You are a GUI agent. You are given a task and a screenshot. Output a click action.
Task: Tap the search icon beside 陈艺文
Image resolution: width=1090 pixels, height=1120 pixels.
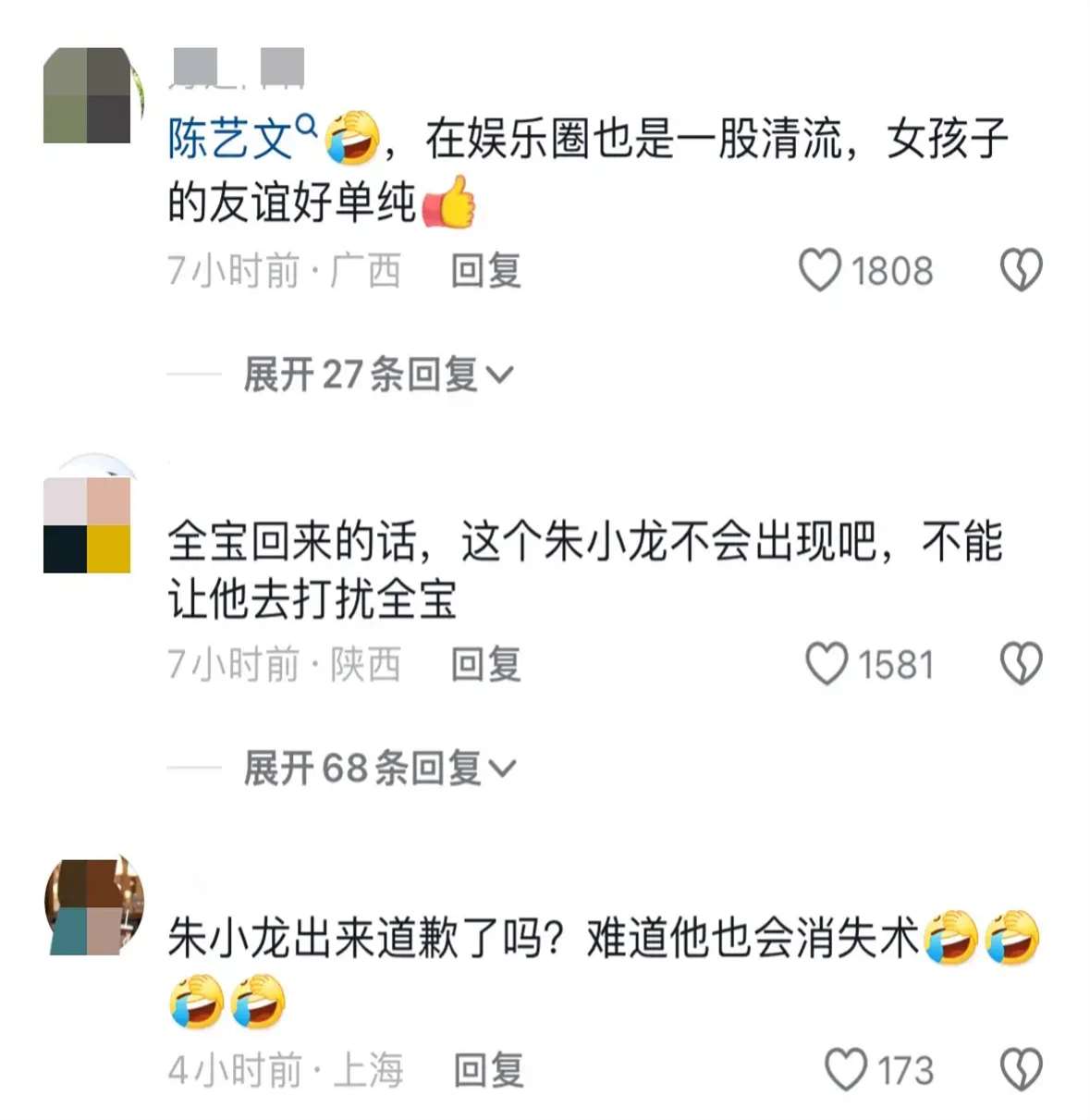(308, 124)
